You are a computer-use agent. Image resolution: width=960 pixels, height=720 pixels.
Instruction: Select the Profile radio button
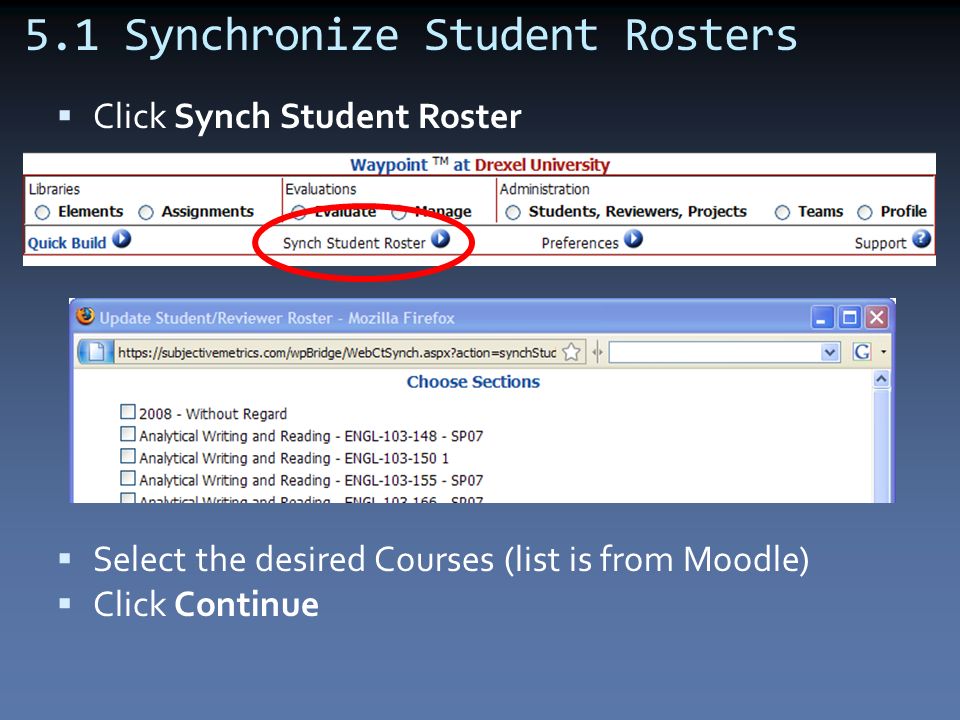[864, 212]
